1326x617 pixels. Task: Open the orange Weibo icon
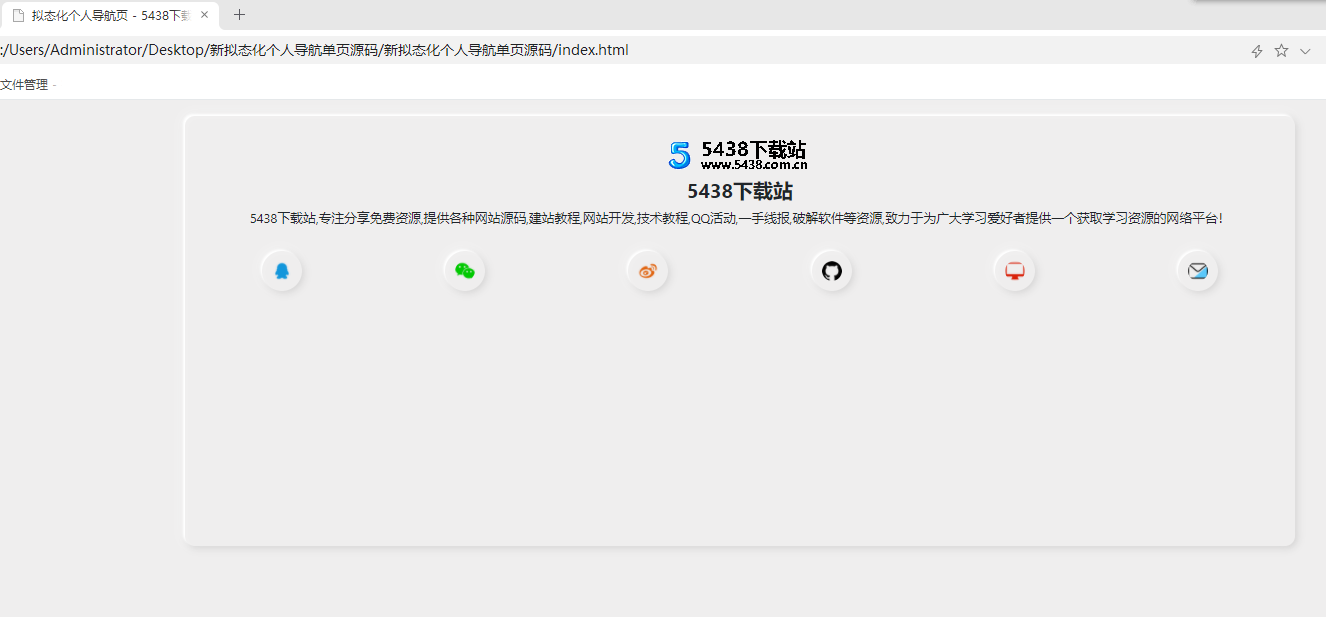click(x=648, y=271)
